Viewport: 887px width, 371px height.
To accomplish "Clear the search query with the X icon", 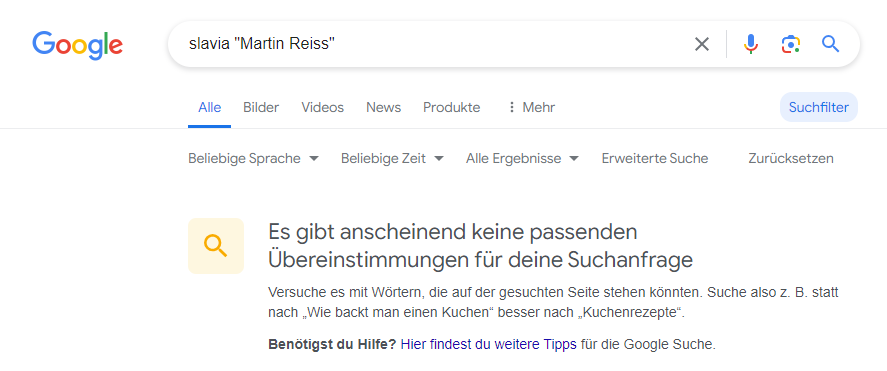I will click(x=701, y=44).
